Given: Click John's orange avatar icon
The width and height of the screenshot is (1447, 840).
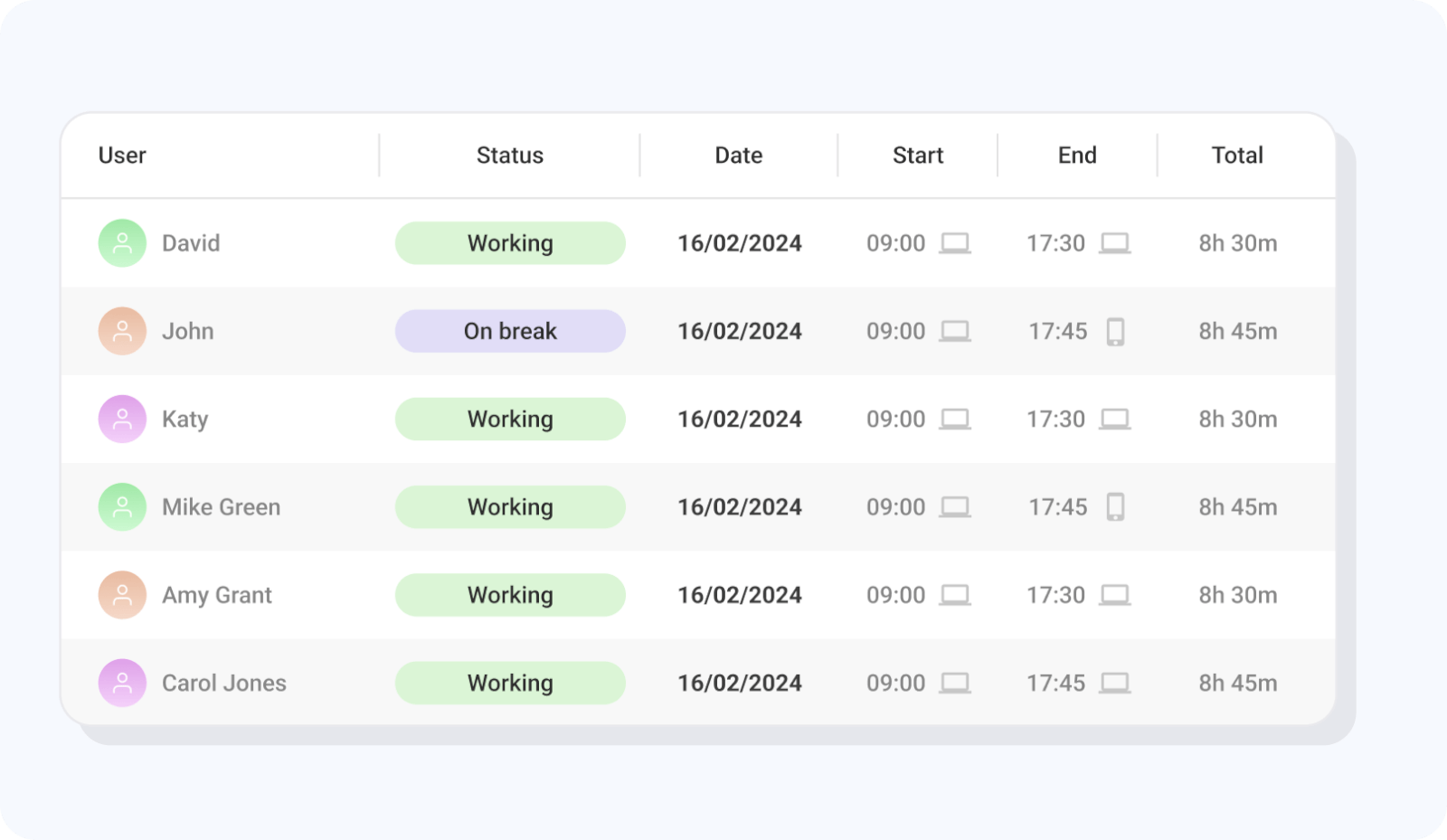Looking at the screenshot, I should (122, 331).
